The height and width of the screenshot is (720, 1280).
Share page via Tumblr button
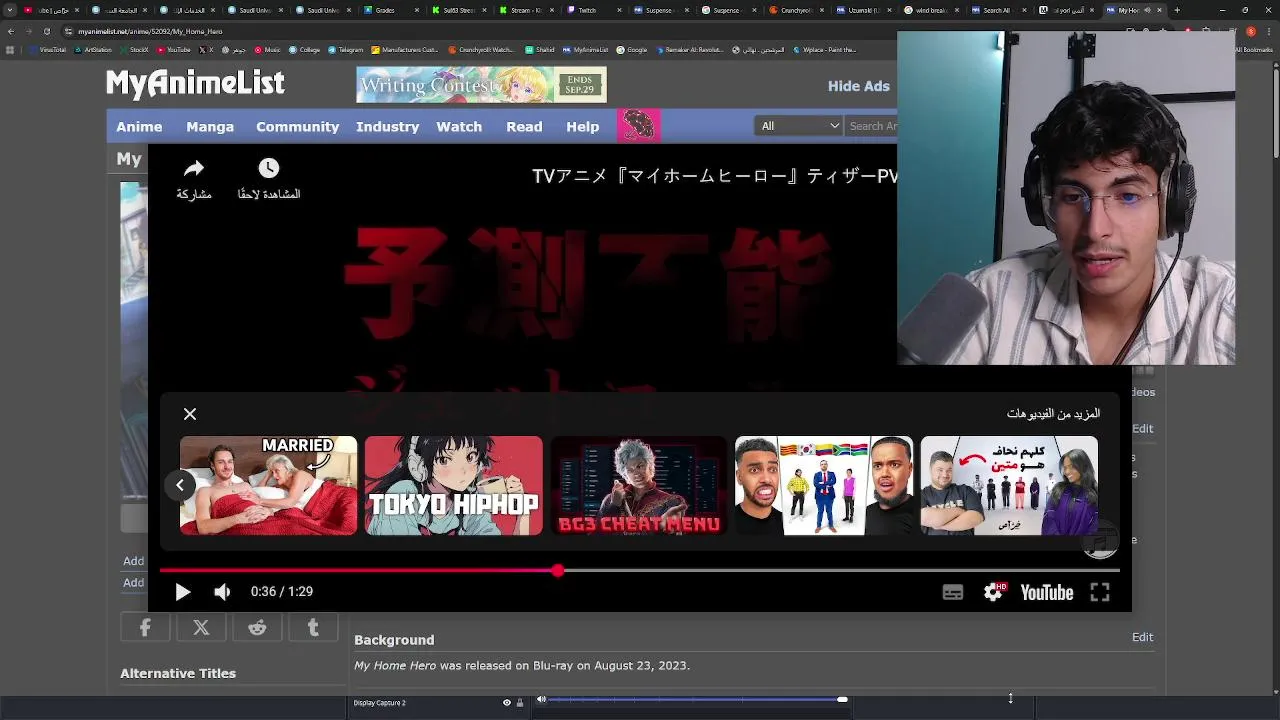click(x=313, y=627)
